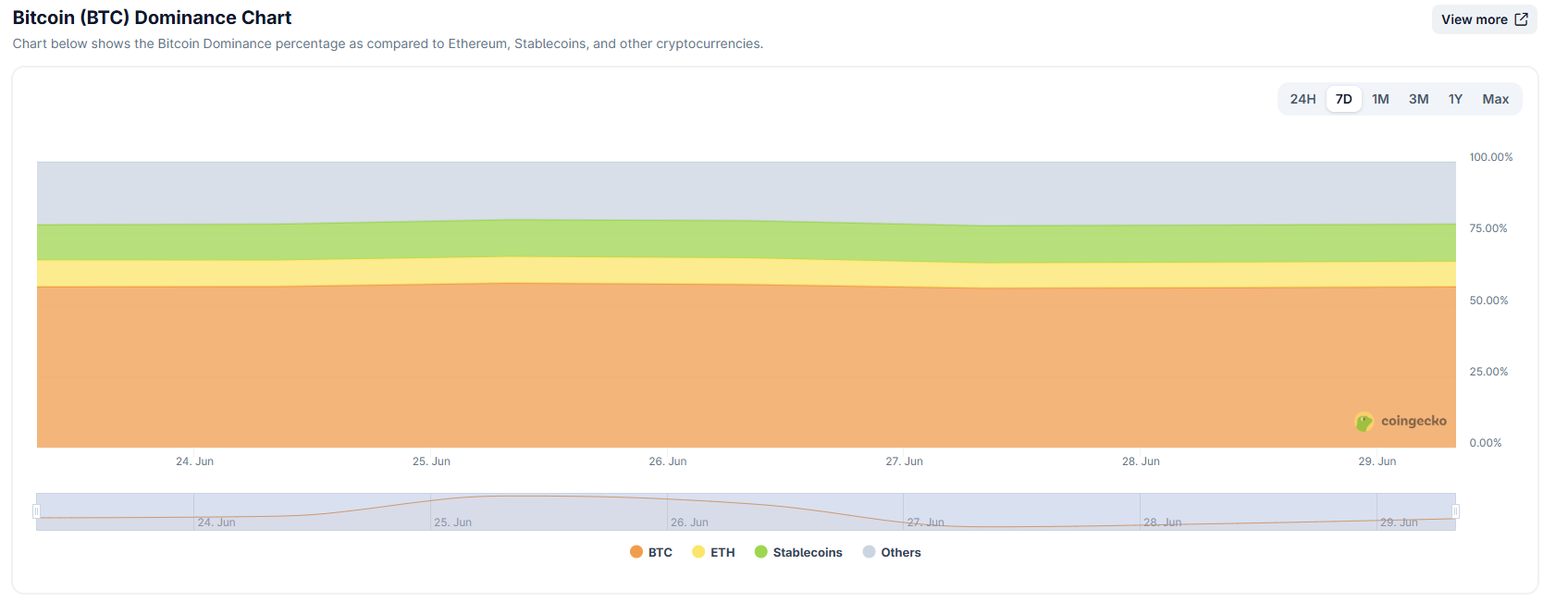
Task: Click the green Stablecoins band in the chart
Action: tap(746, 240)
